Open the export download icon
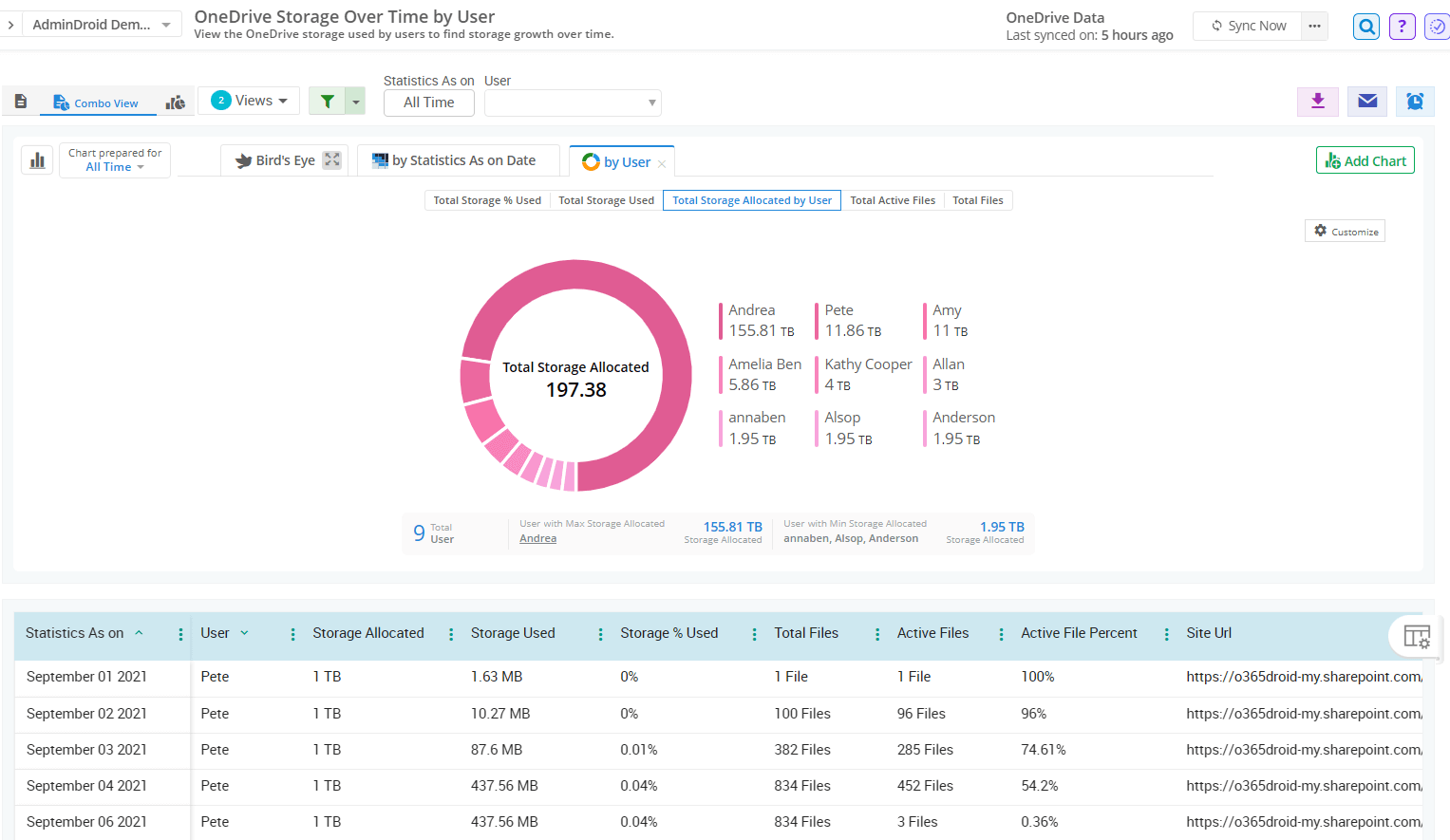 1317,102
